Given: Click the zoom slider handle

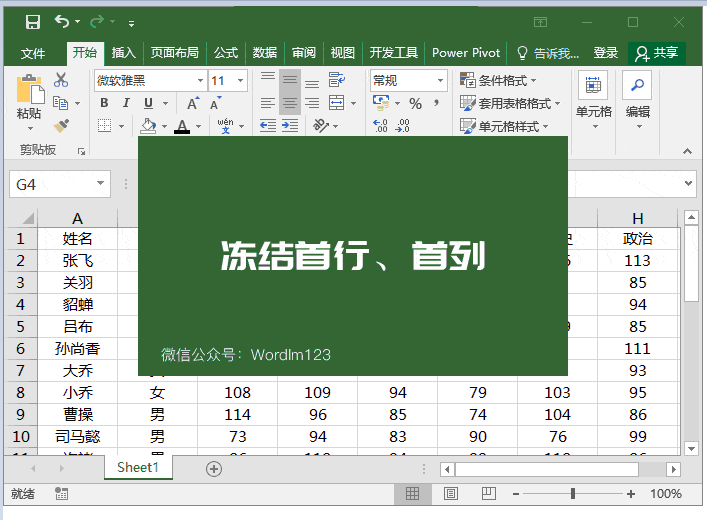Looking at the screenshot, I should pyautogui.click(x=573, y=493).
